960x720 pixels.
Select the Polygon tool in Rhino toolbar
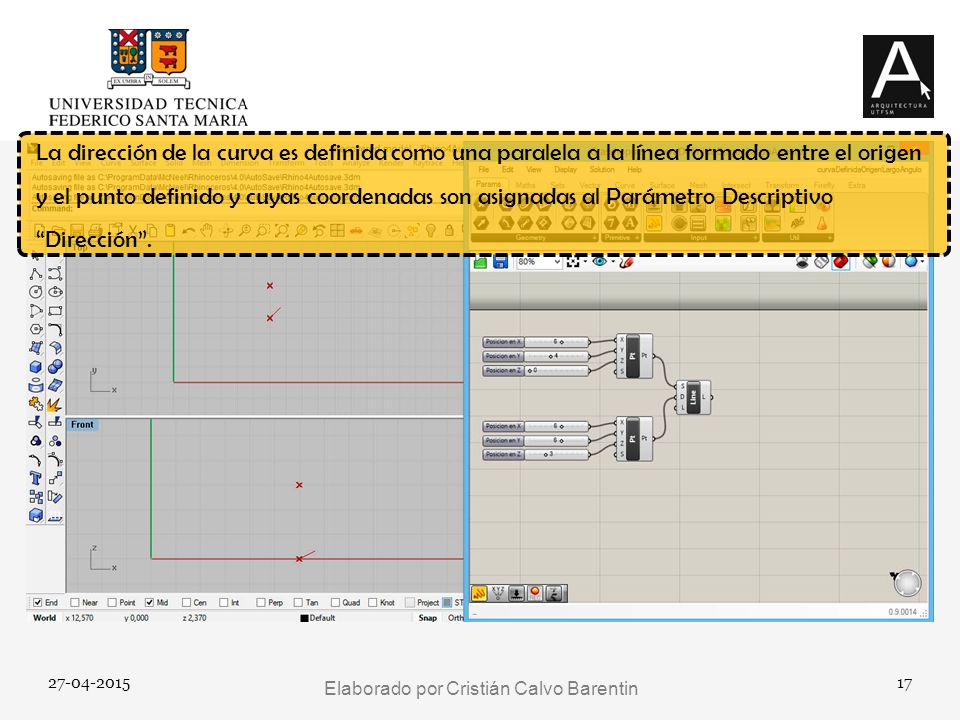coord(36,329)
